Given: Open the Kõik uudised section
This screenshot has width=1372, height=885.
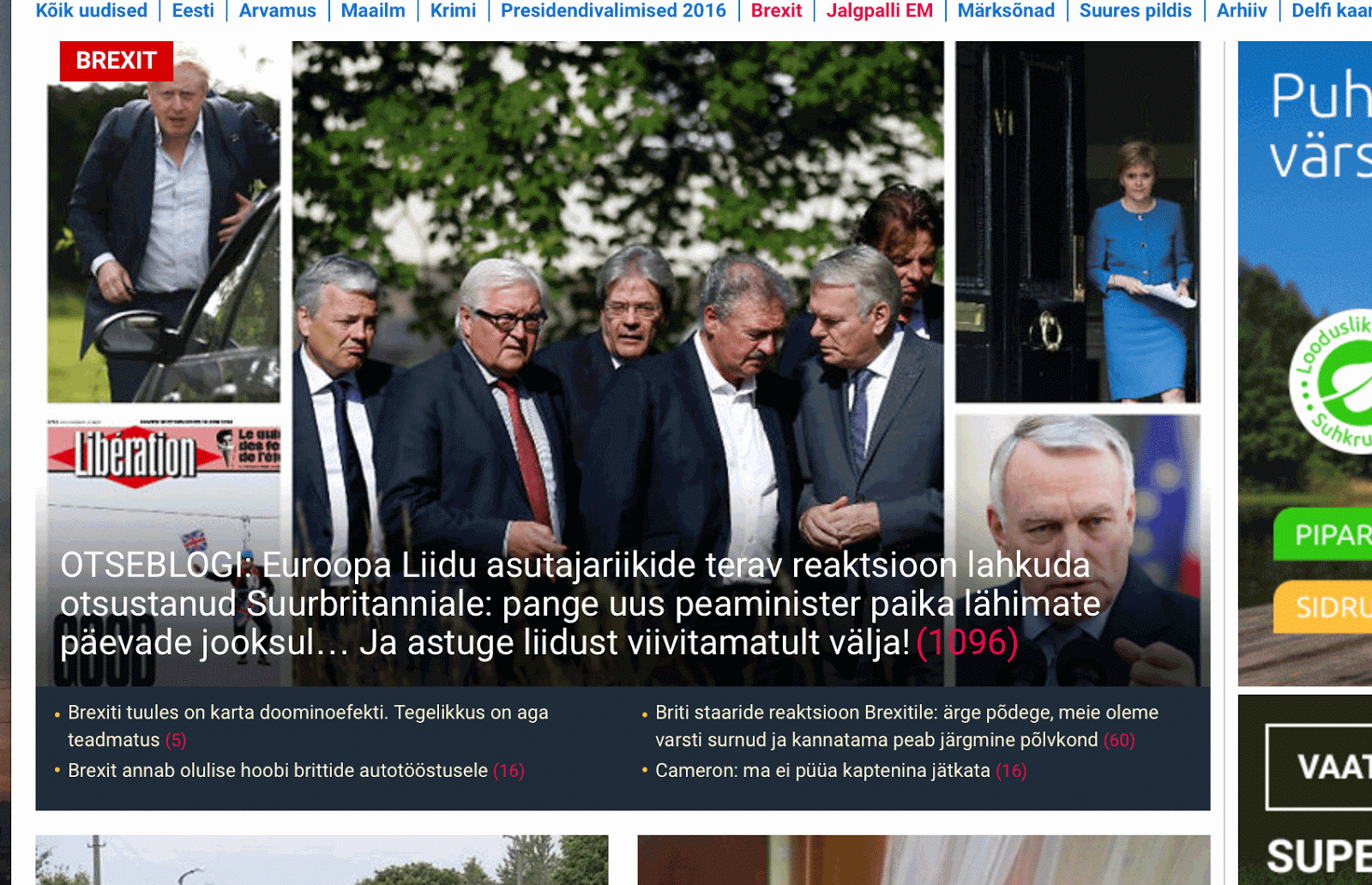Looking at the screenshot, I should [x=91, y=10].
